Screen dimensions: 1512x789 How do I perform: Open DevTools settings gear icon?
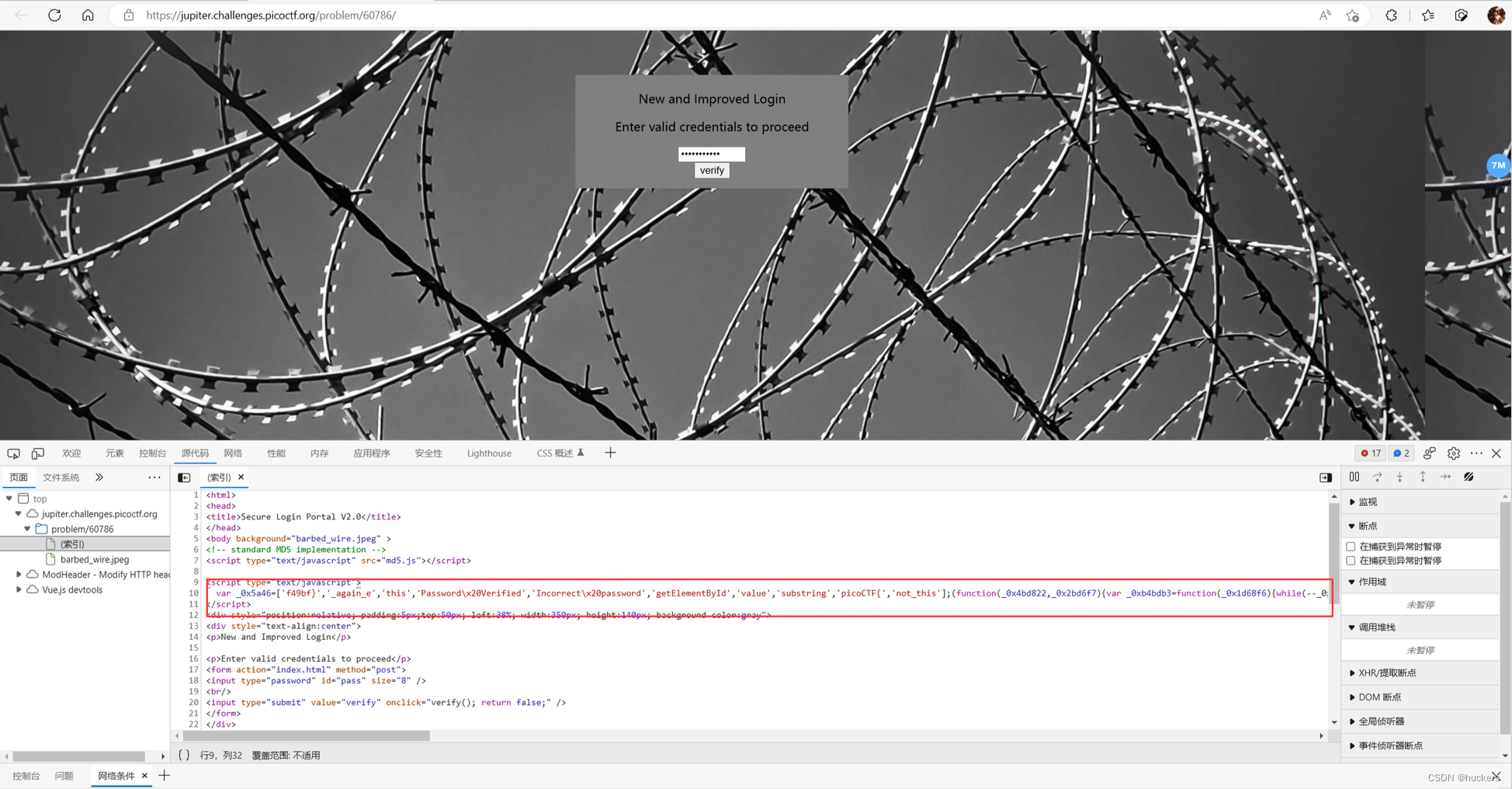1454,454
